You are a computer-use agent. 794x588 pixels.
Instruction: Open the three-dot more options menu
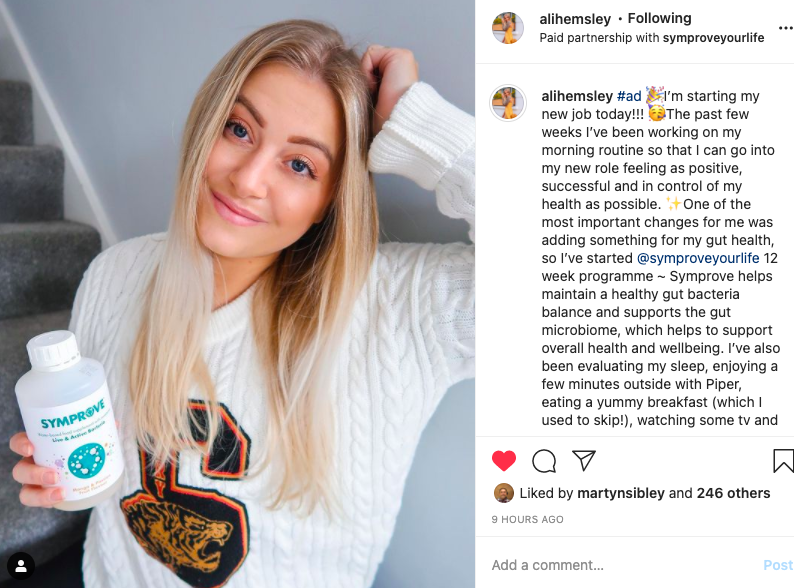pos(786,28)
